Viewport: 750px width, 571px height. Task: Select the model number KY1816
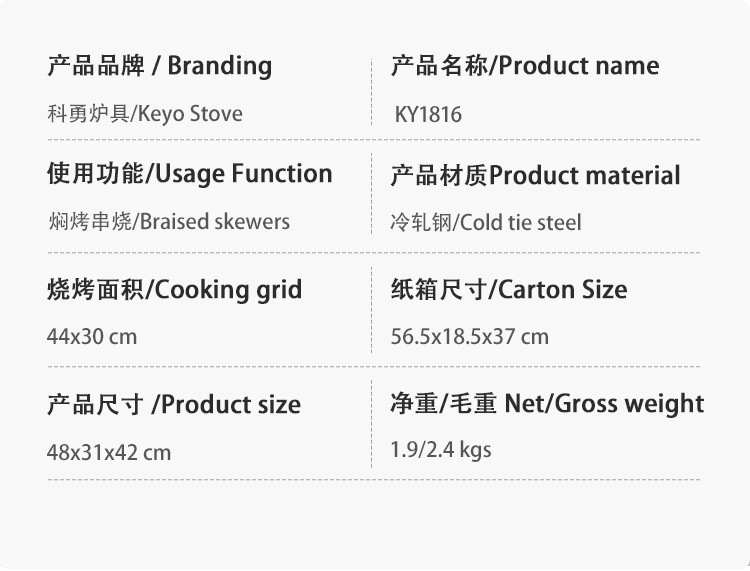coord(429,115)
